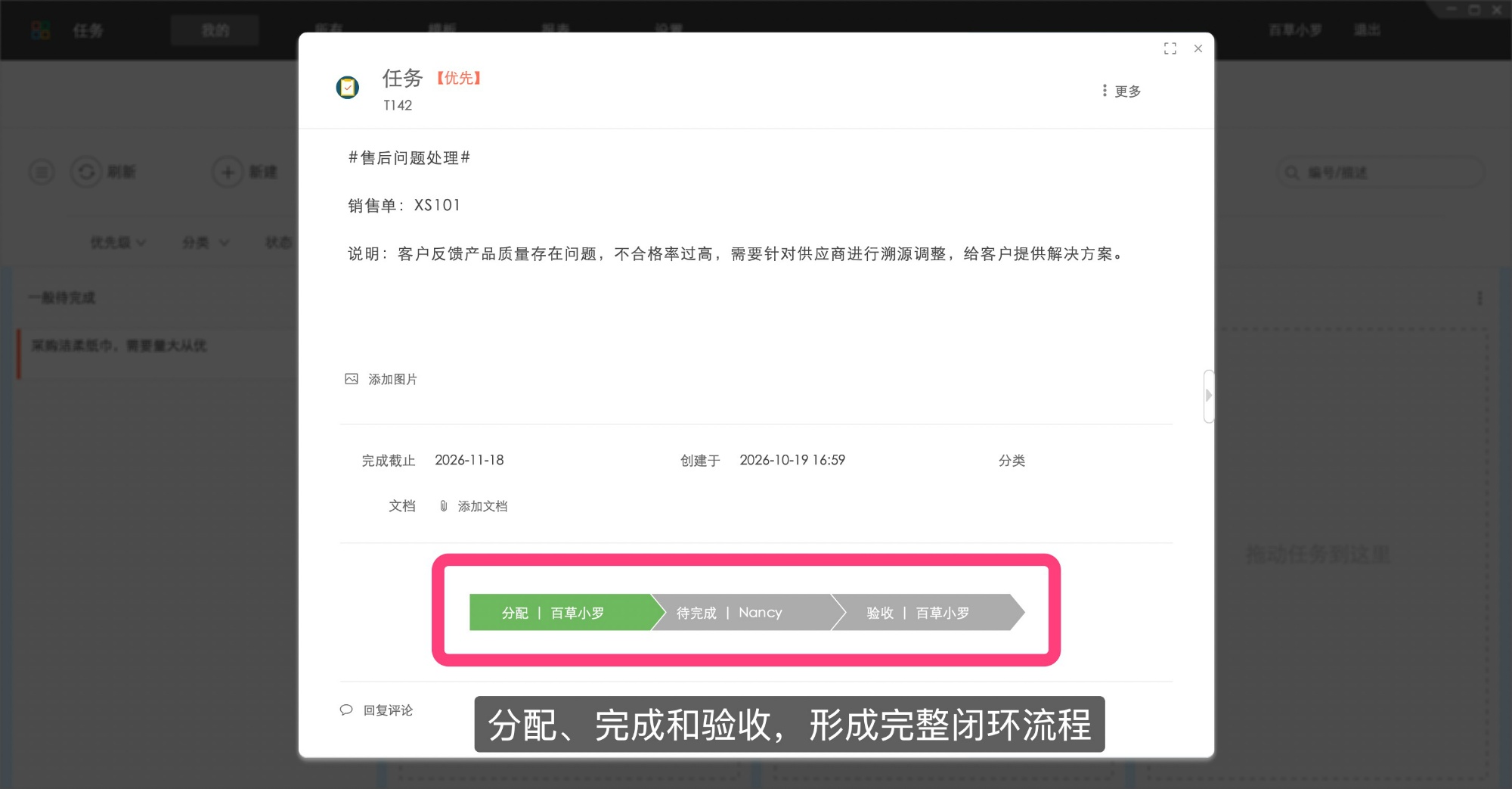
Task: Open the list menu icon left of 刷新
Action: pyautogui.click(x=42, y=172)
